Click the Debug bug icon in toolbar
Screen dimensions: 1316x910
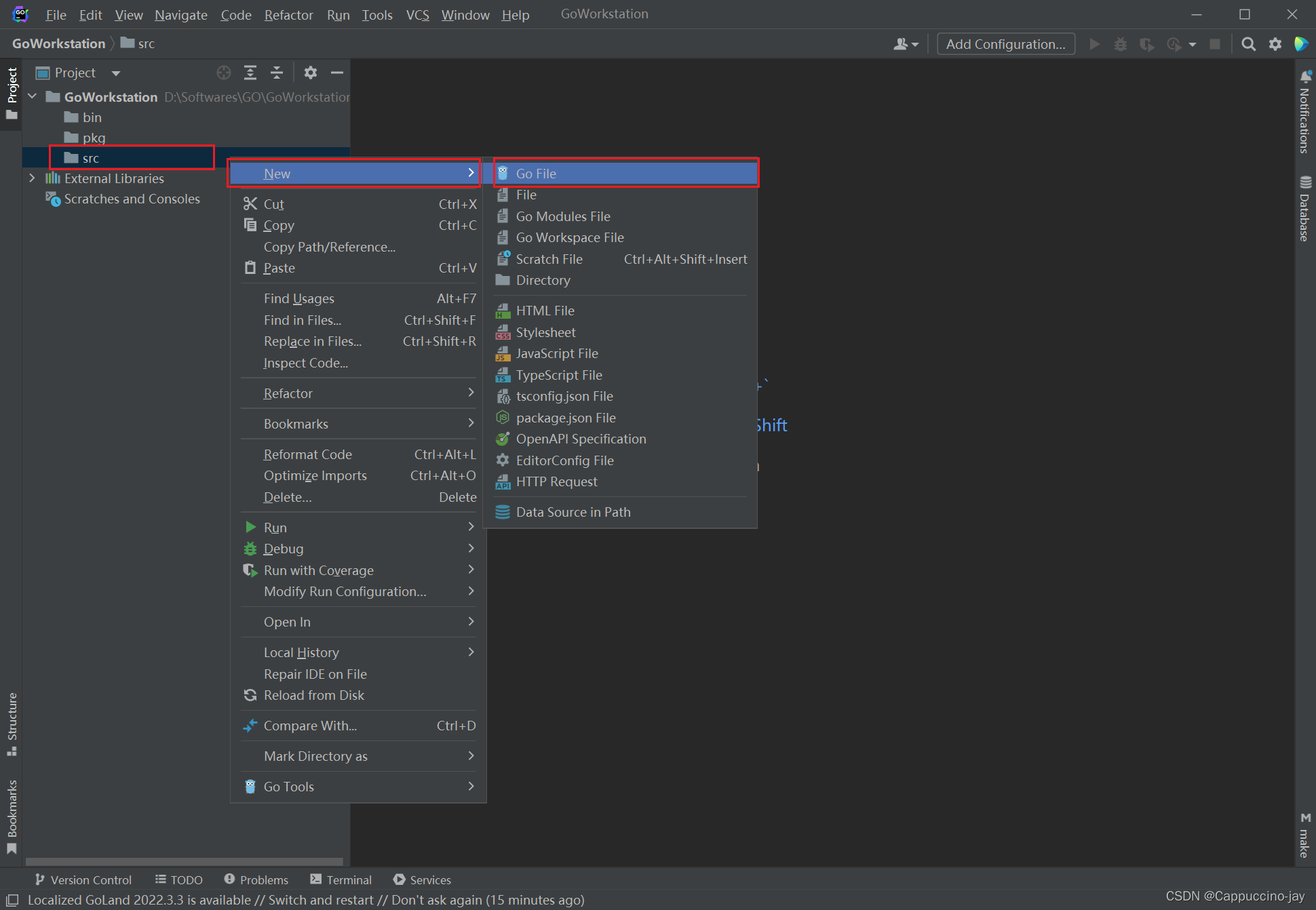[1121, 44]
